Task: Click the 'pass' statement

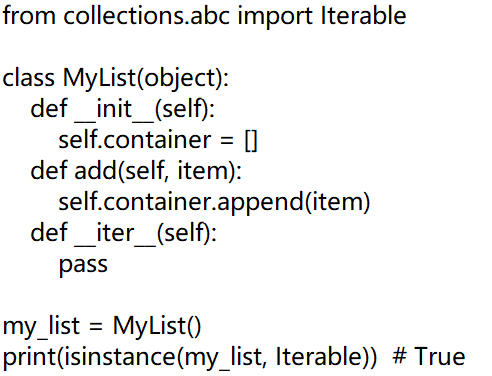Action: 83,265
